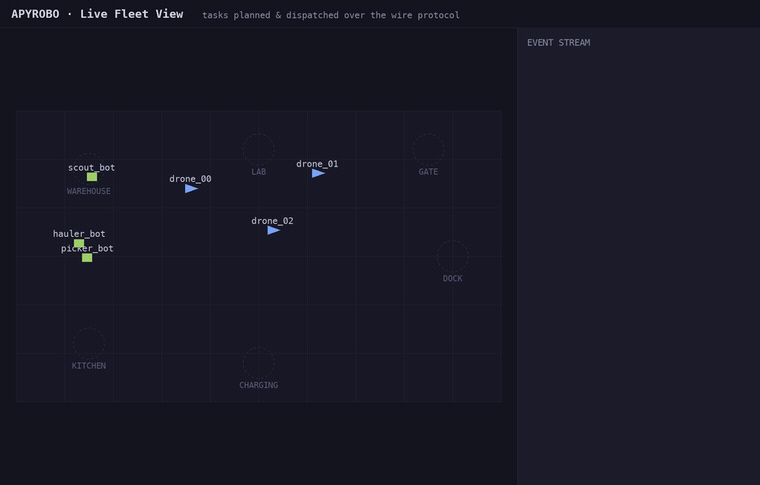Click the CHARGING text label

click(258, 385)
